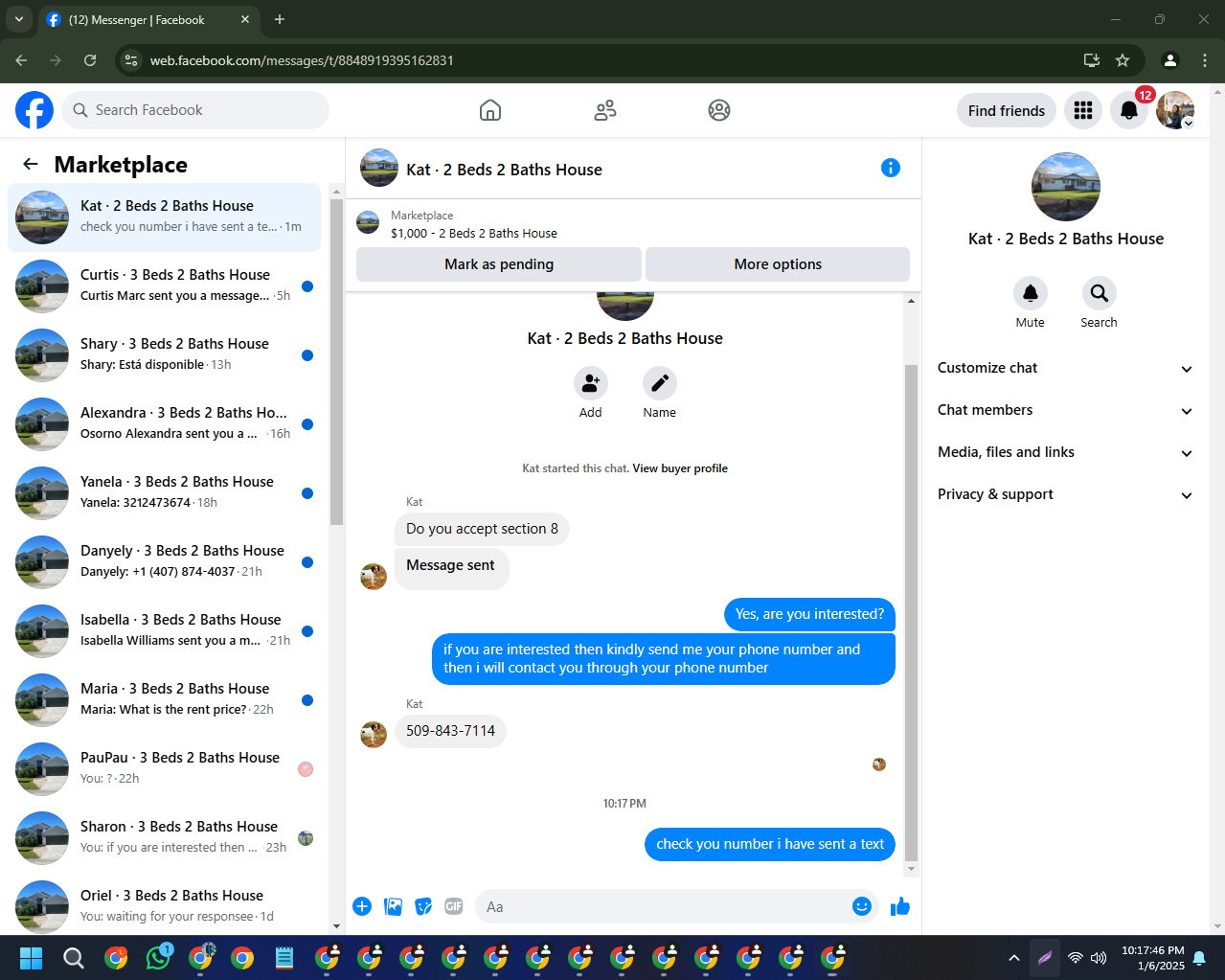Bookmark this page with the star icon
This screenshot has width=1225, height=980.
pyautogui.click(x=1123, y=60)
